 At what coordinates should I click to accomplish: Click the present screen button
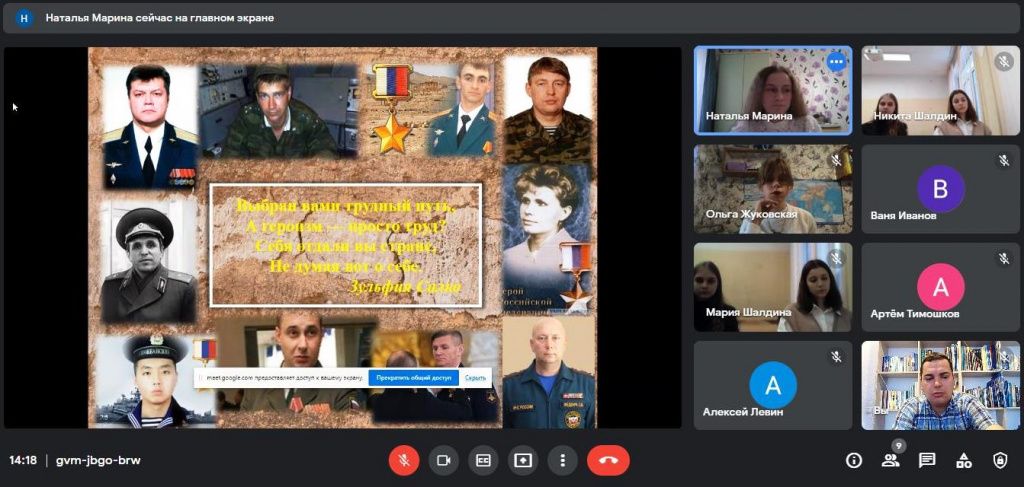point(522,460)
